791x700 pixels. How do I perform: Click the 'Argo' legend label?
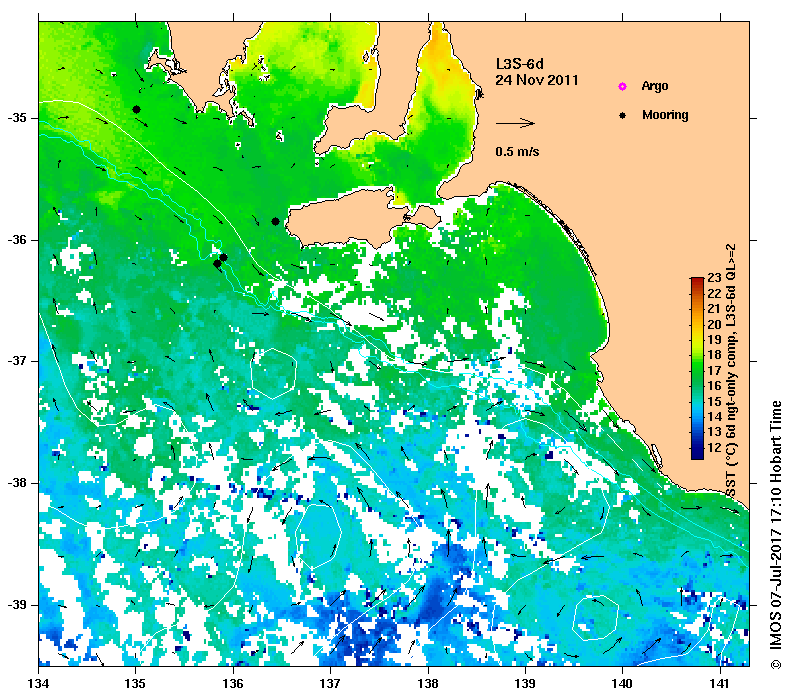point(655,86)
